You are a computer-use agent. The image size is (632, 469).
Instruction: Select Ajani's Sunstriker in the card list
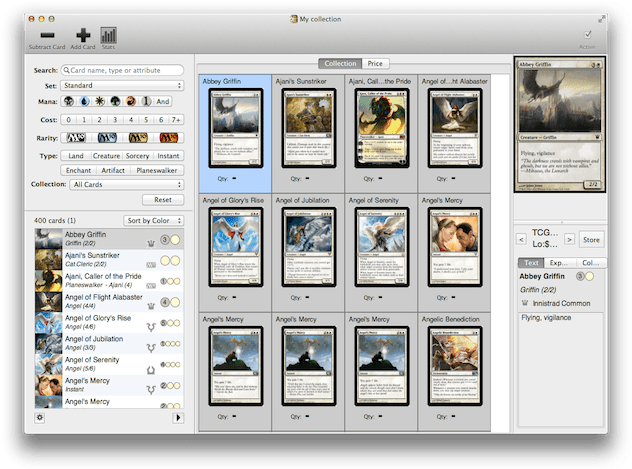click(109, 259)
